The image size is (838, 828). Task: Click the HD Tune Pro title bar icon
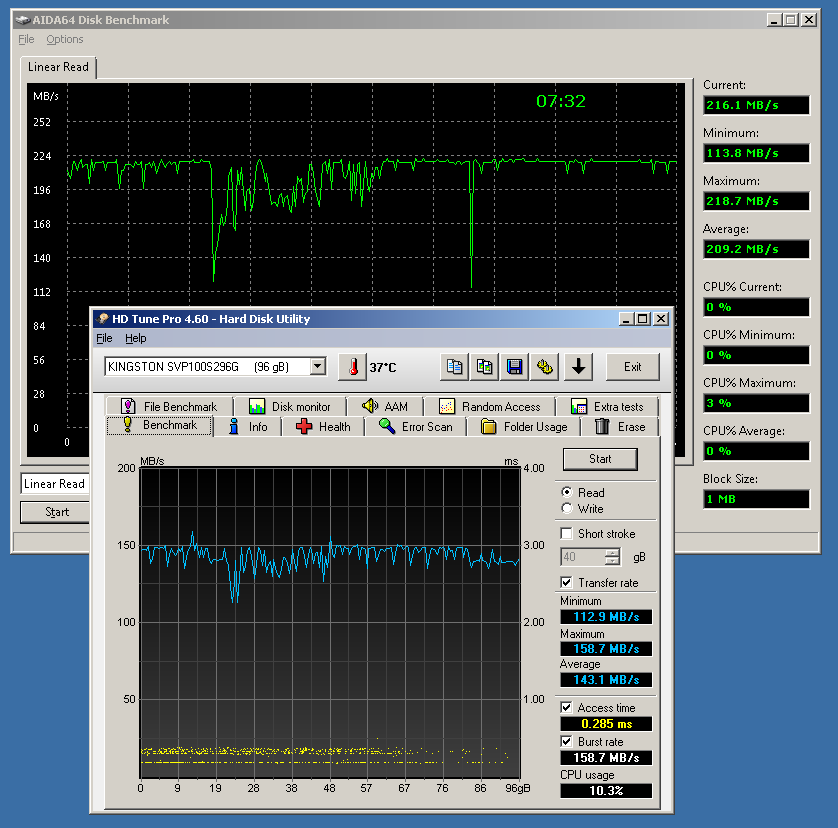coord(103,319)
